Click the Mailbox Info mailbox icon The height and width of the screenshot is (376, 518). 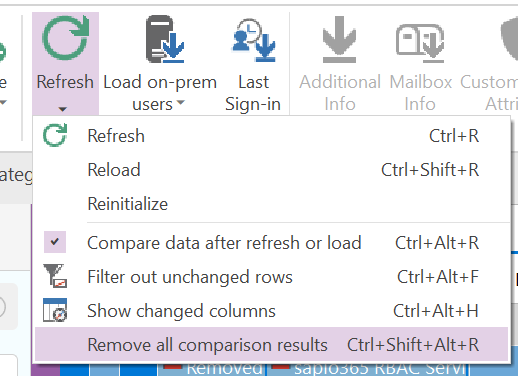(420, 43)
